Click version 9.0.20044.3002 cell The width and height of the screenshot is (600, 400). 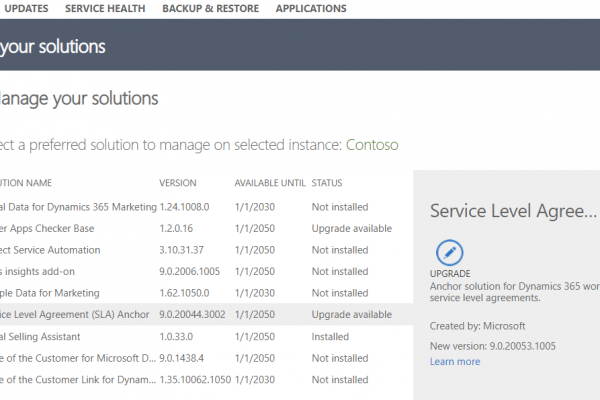point(192,315)
